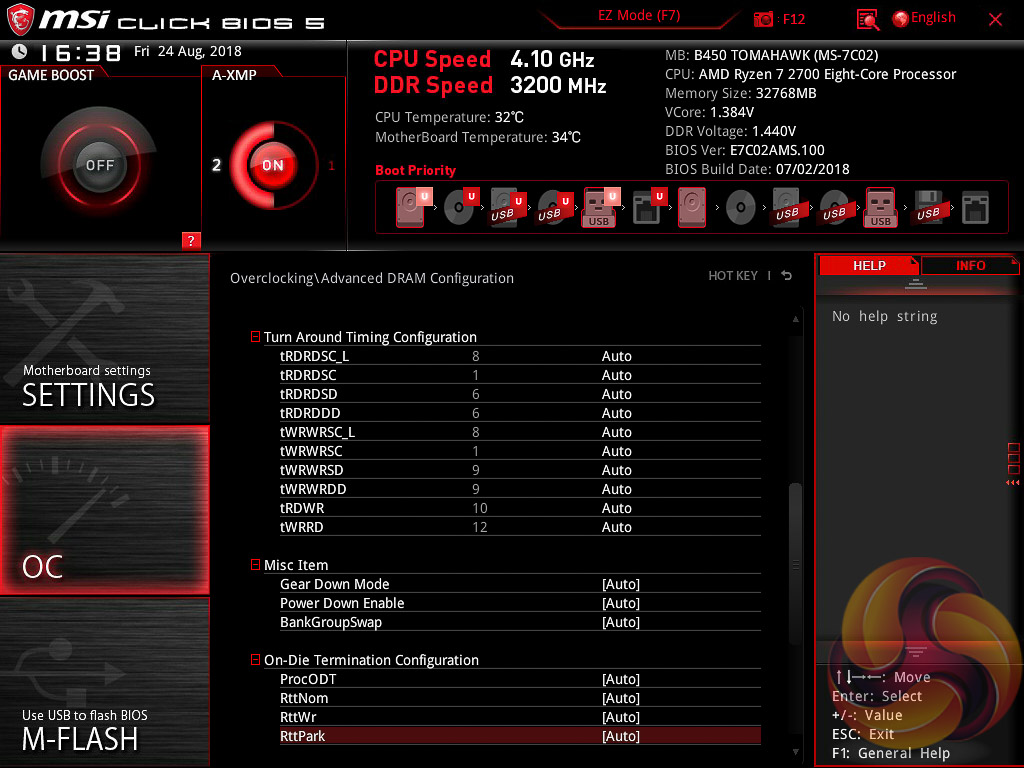Screen dimensions: 1024x768
Task: Select the legacy hard disk boot icon
Action: coord(692,208)
